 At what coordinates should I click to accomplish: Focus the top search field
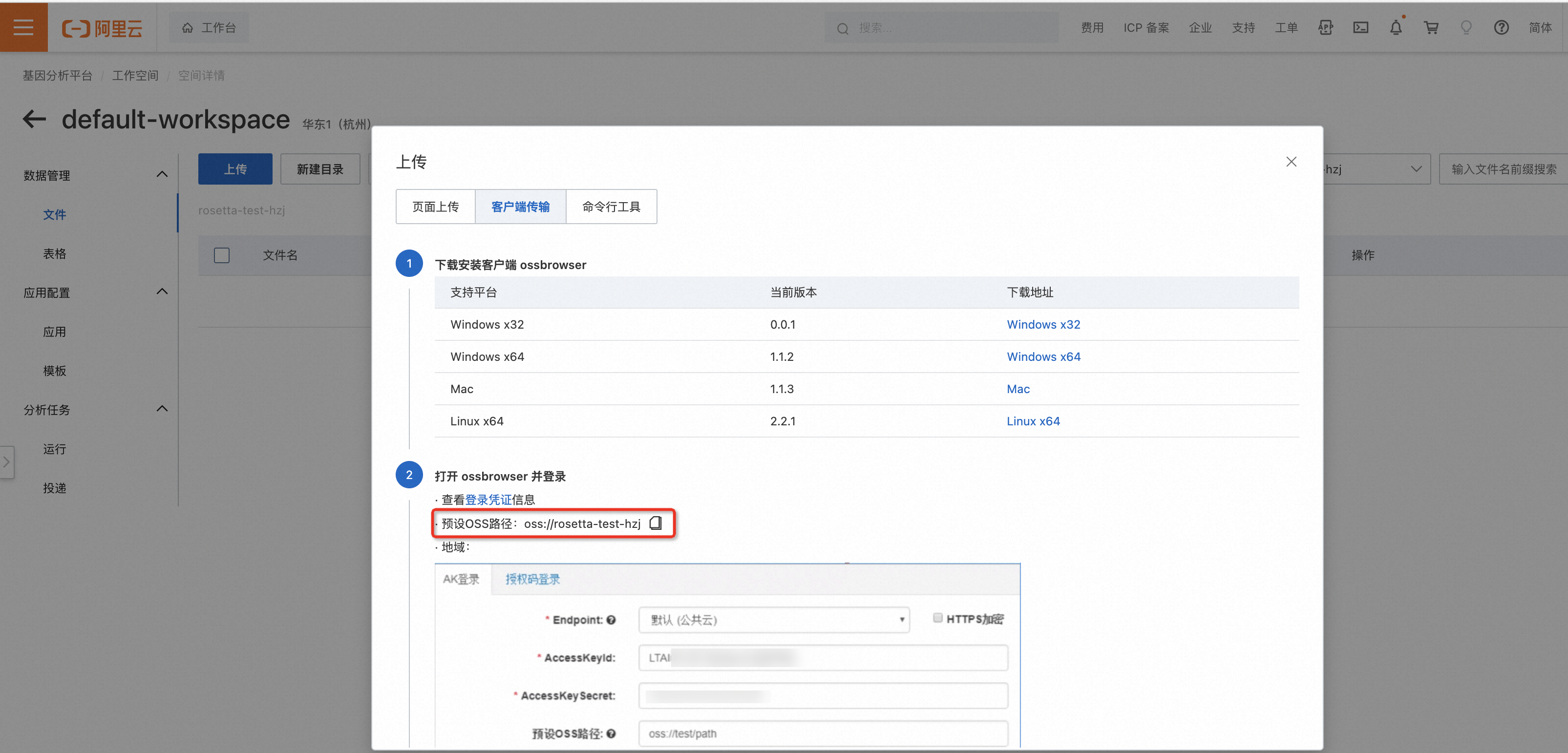tap(941, 28)
